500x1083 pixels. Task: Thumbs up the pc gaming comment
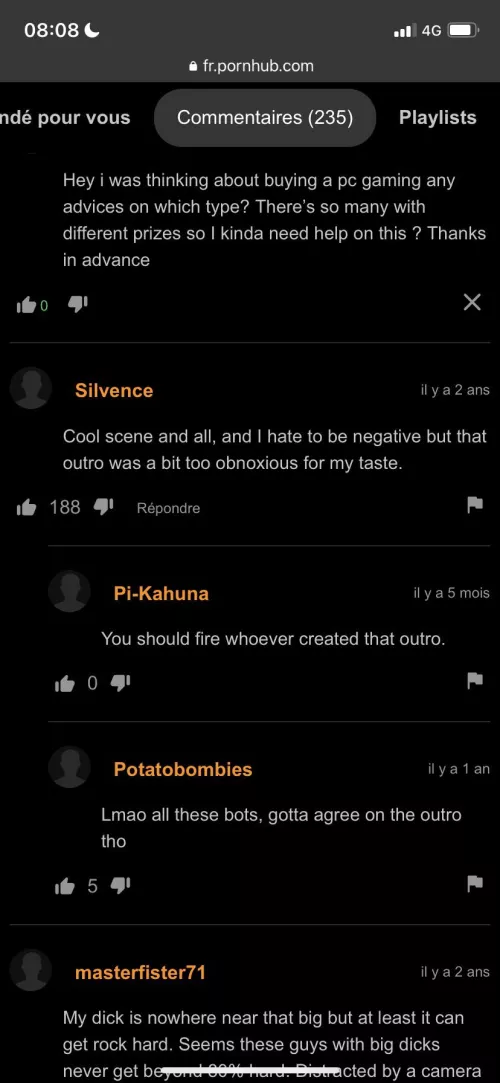(x=26, y=305)
